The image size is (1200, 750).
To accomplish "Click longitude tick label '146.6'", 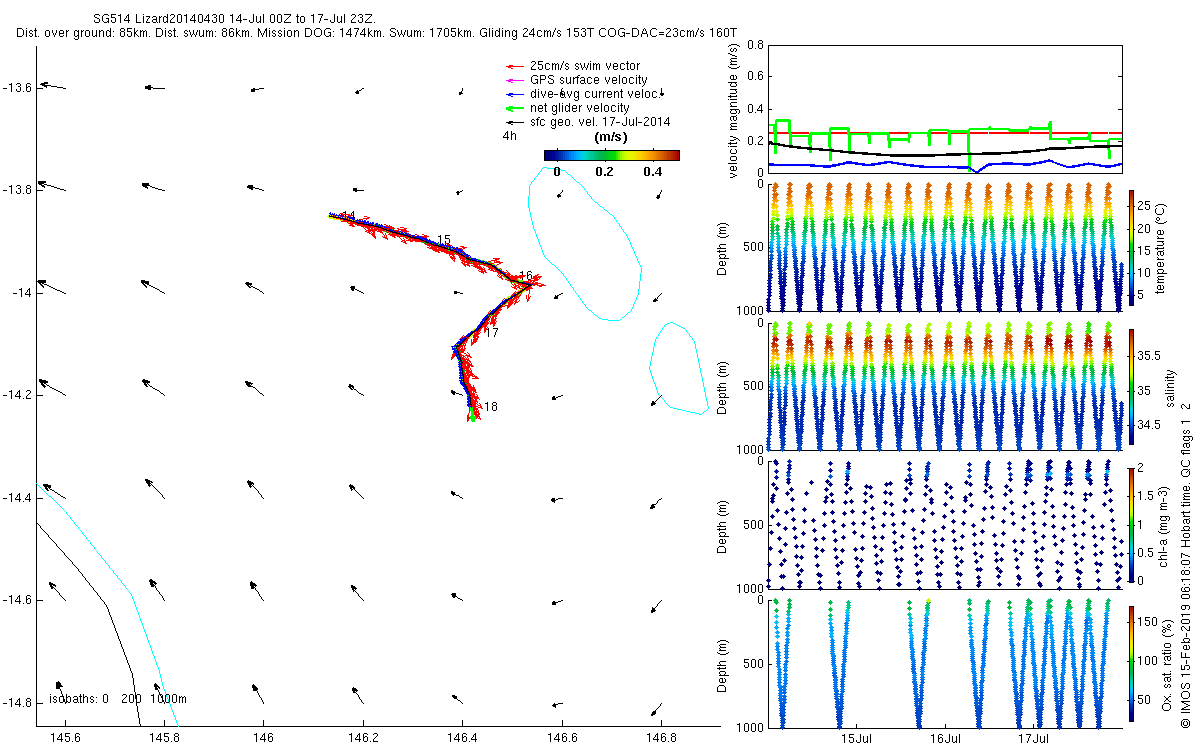I will coord(562,738).
